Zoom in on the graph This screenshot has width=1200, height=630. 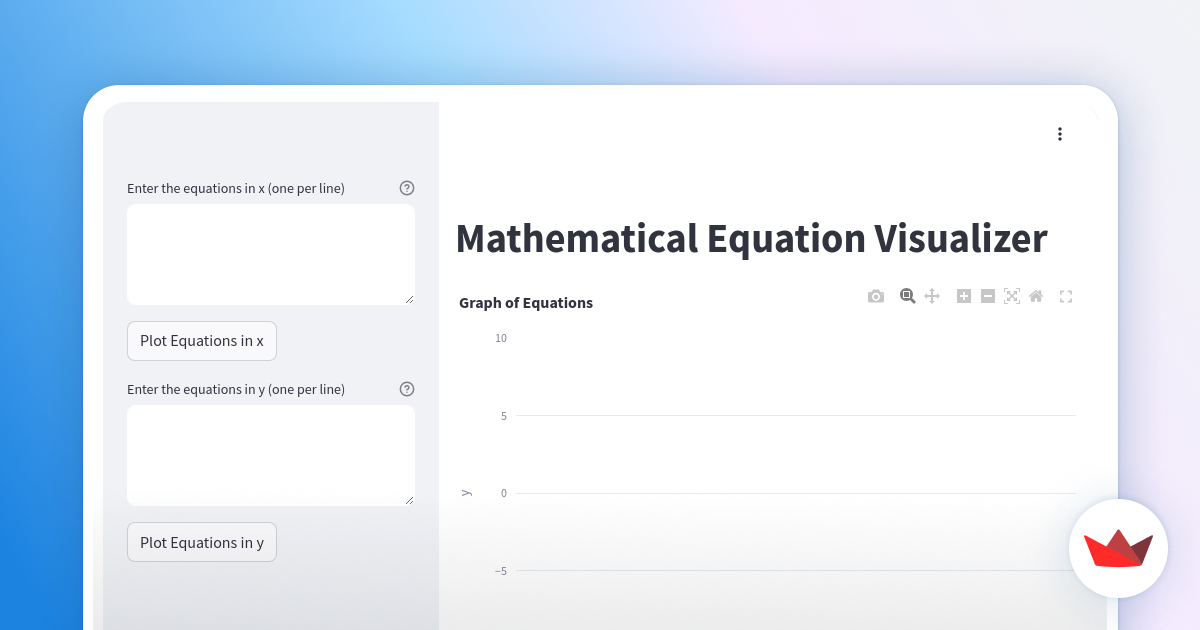tap(963, 296)
